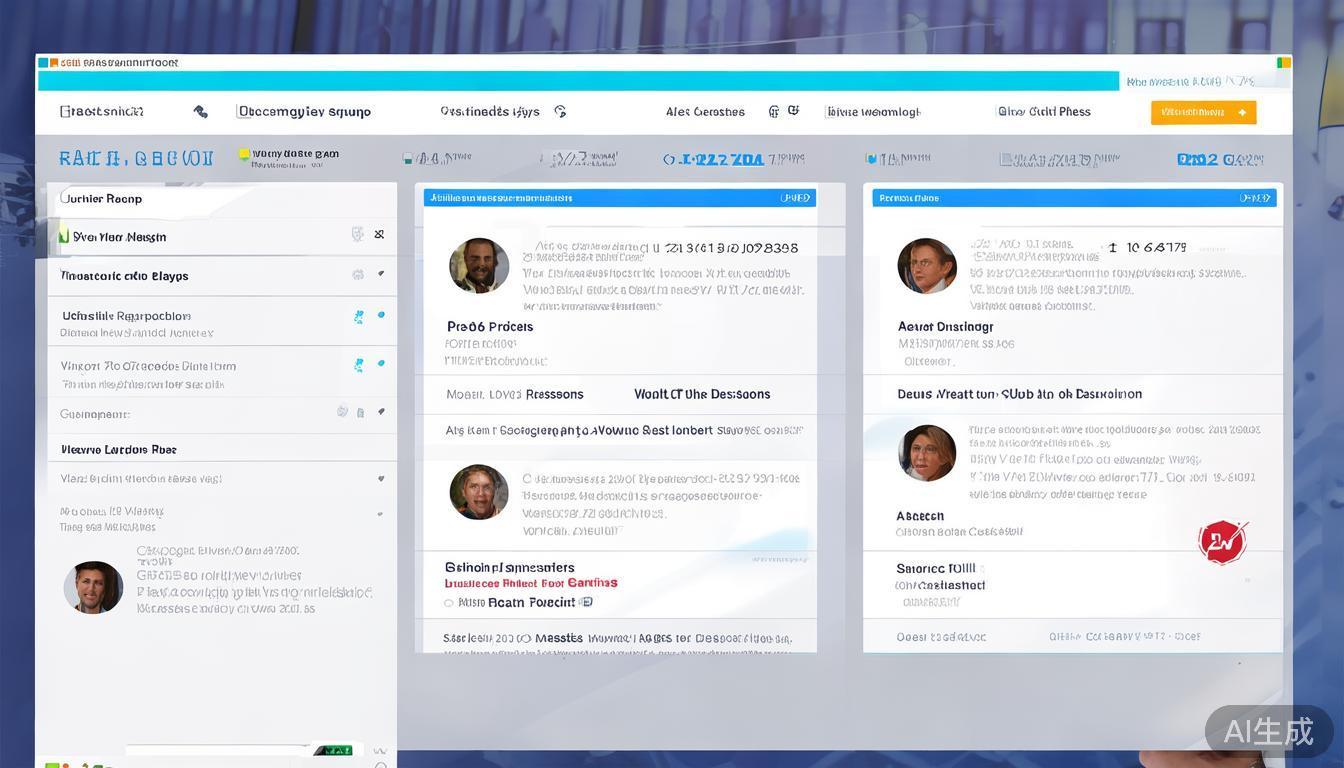Toggle the blue dot on 'Uchstihle Regarpocblon' row
Screen dimensions: 1344x768
pyautogui.click(x=381, y=315)
